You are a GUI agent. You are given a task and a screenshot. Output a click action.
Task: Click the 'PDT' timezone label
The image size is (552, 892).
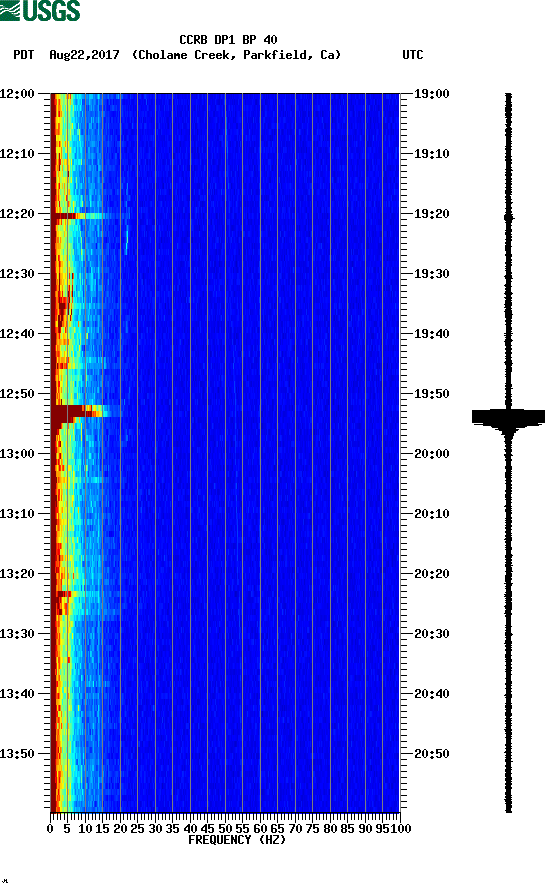23,55
